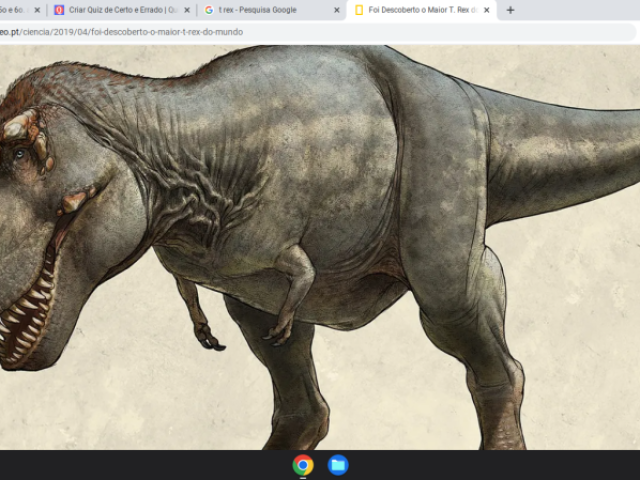Switch to the Criar Quiz de Certo e Errado tab
Screen dimensions: 640x480
(x=122, y=10)
